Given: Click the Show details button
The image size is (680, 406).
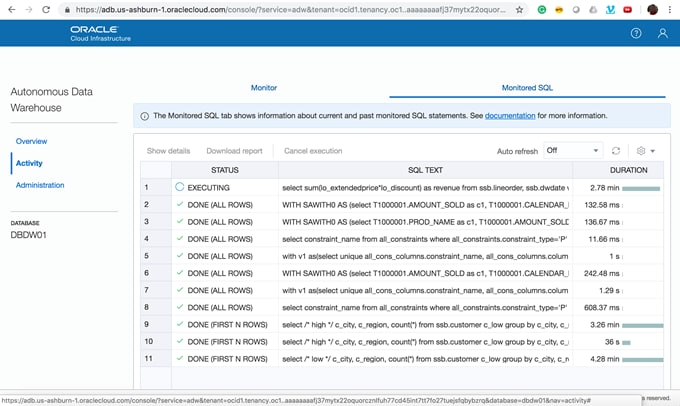Looking at the screenshot, I should tap(168, 151).
